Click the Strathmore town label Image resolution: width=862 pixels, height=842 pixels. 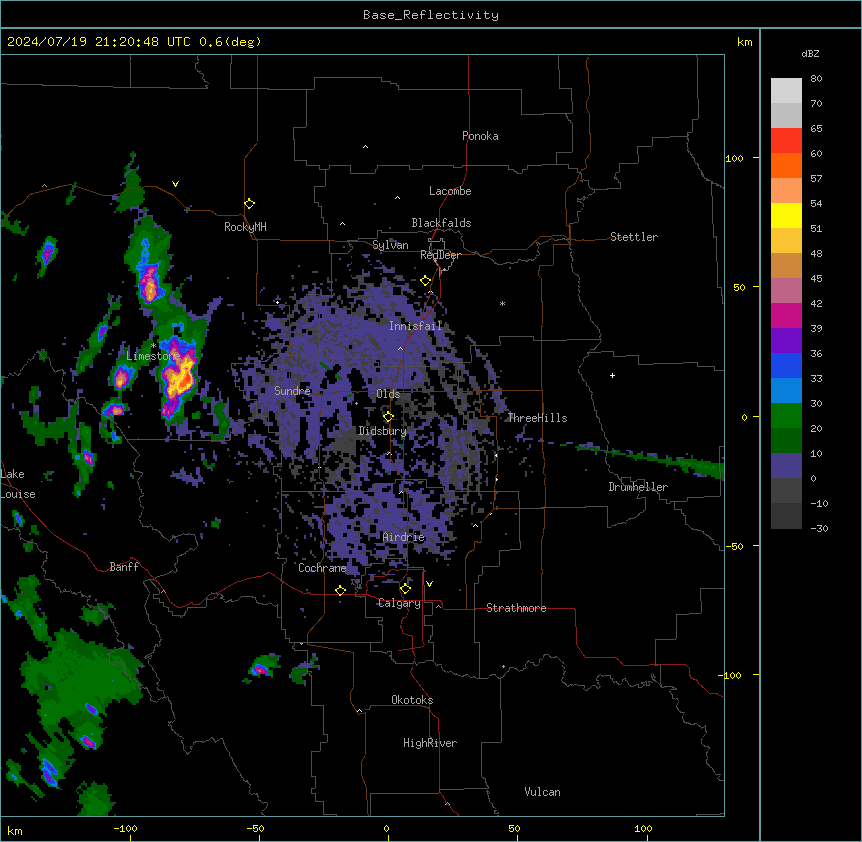coord(516,608)
